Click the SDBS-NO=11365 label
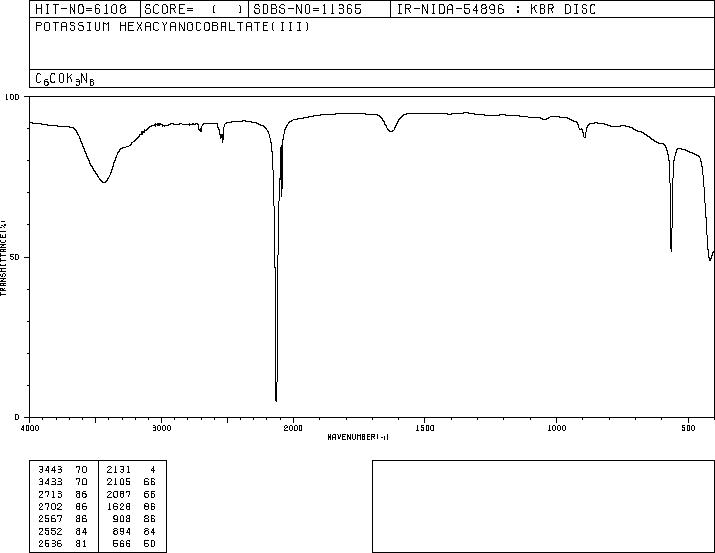The height and width of the screenshot is (553, 715). pos(307,9)
